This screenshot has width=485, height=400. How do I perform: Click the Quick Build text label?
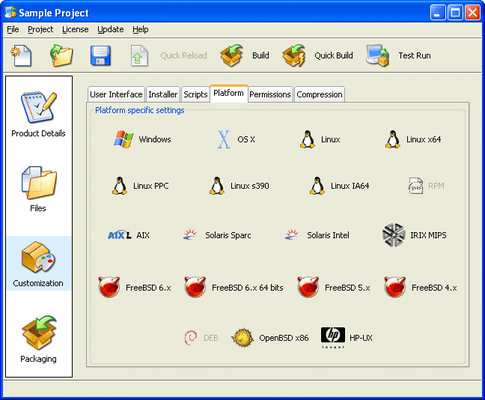(x=334, y=55)
